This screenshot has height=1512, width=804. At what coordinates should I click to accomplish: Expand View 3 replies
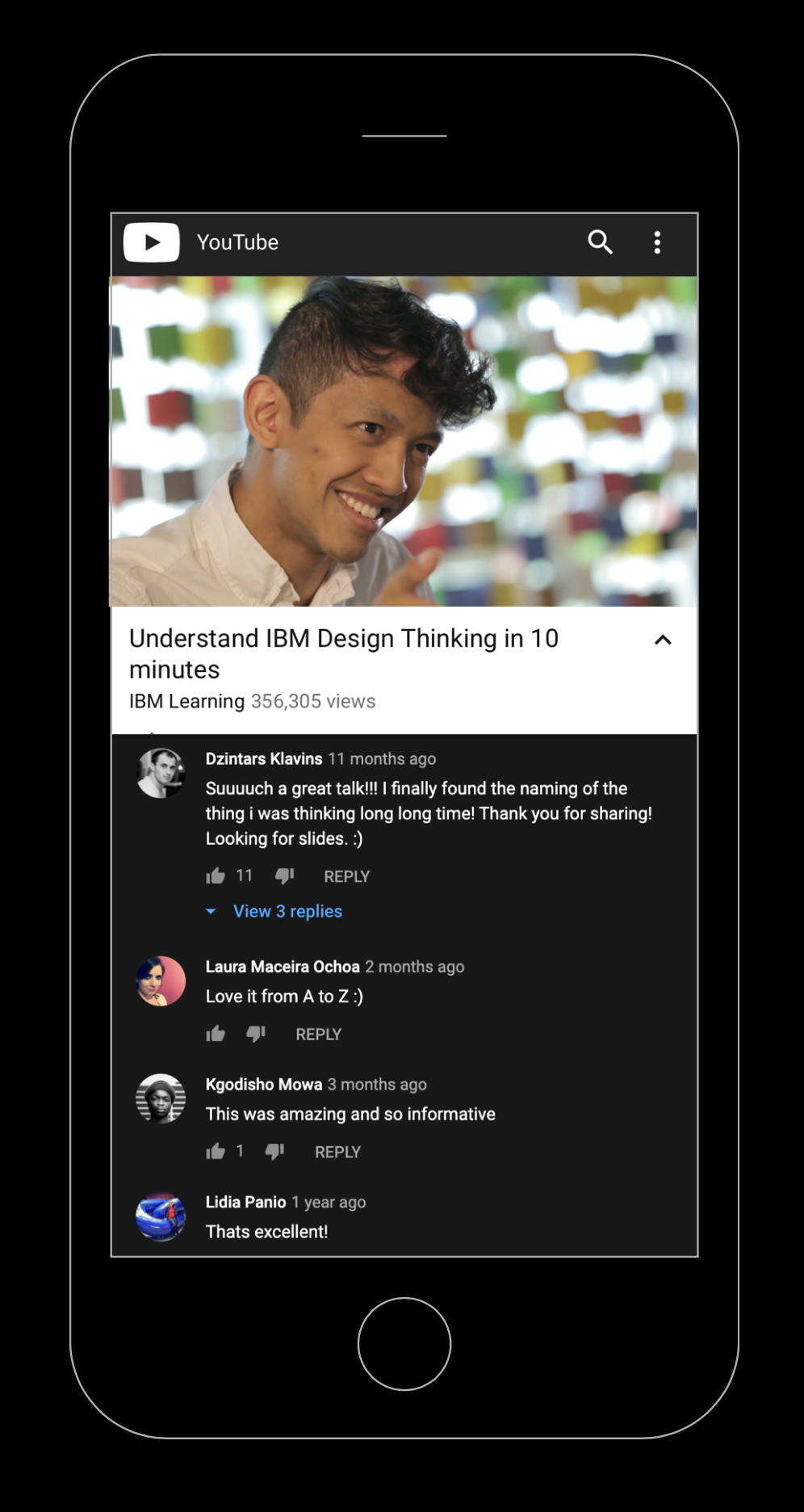[x=287, y=911]
